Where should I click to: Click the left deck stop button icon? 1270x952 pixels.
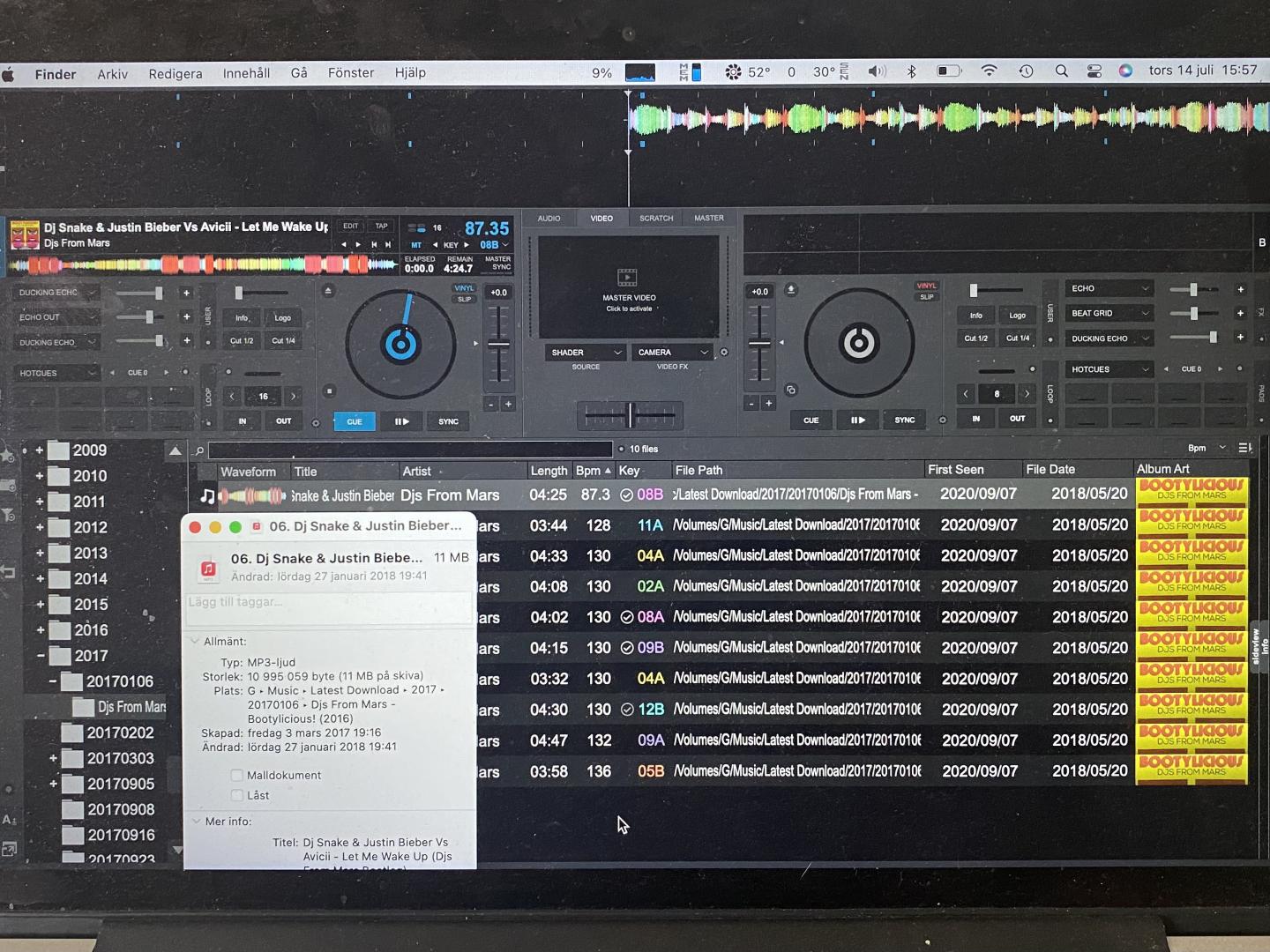click(329, 390)
